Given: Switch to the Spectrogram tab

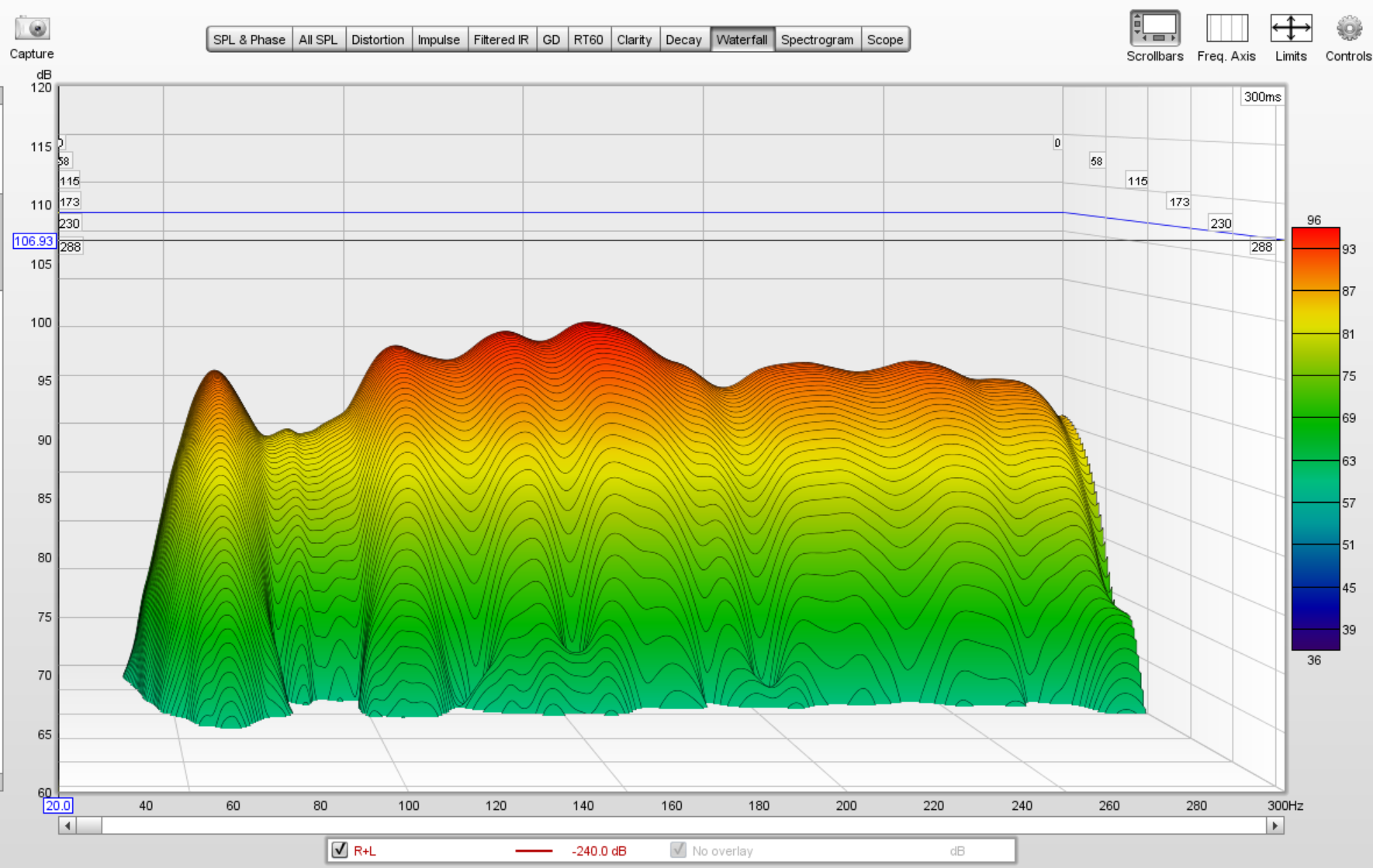Looking at the screenshot, I should click(818, 40).
